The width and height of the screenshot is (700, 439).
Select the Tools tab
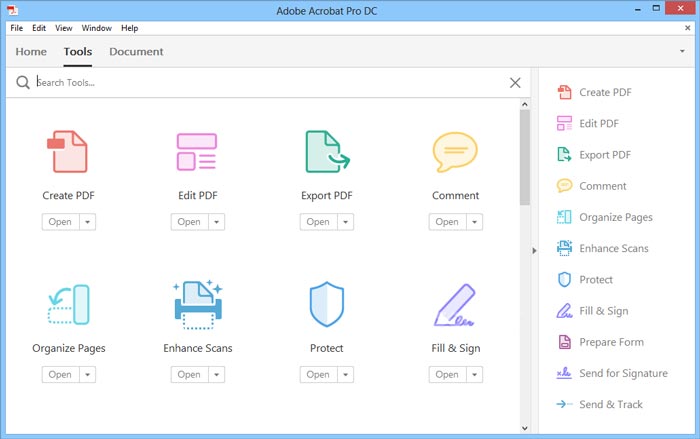pos(78,51)
